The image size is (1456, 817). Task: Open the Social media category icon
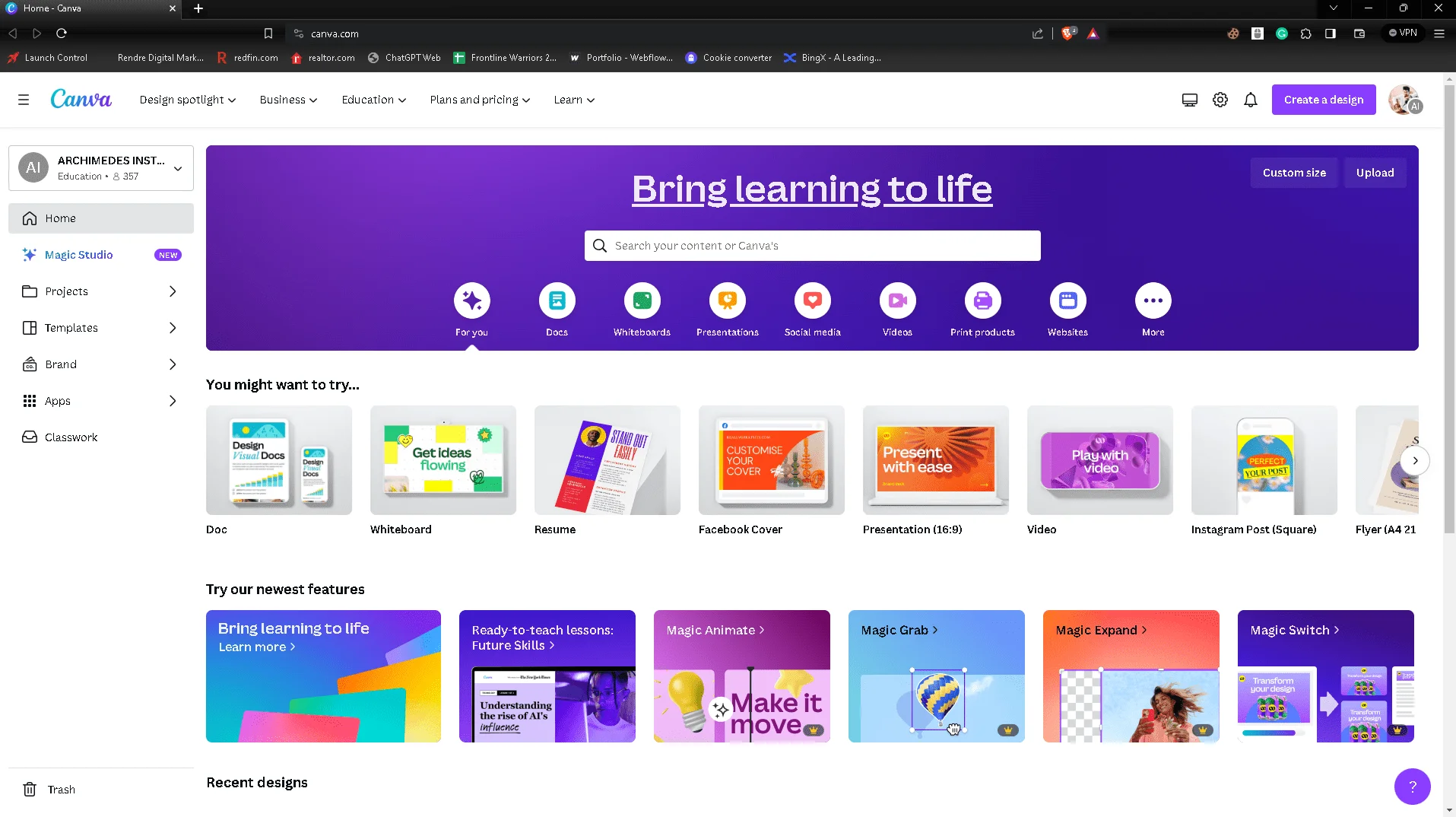click(x=813, y=300)
